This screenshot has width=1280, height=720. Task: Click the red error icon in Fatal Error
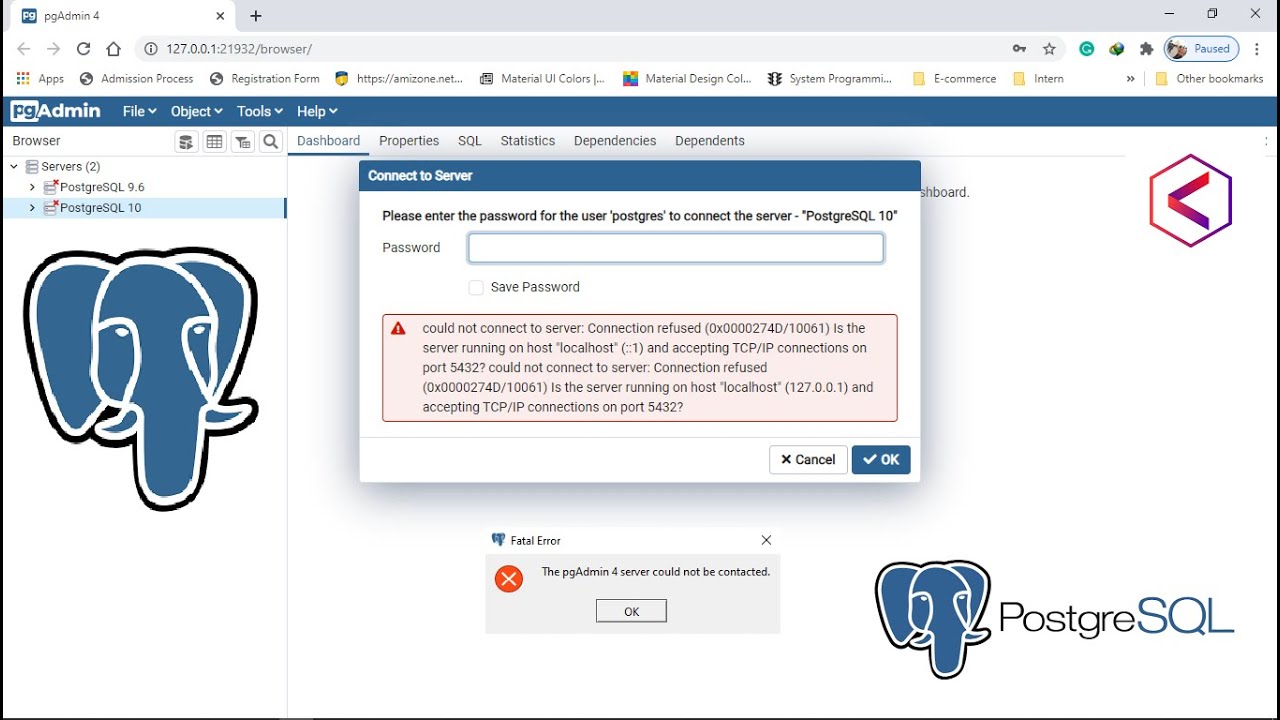pyautogui.click(x=509, y=578)
